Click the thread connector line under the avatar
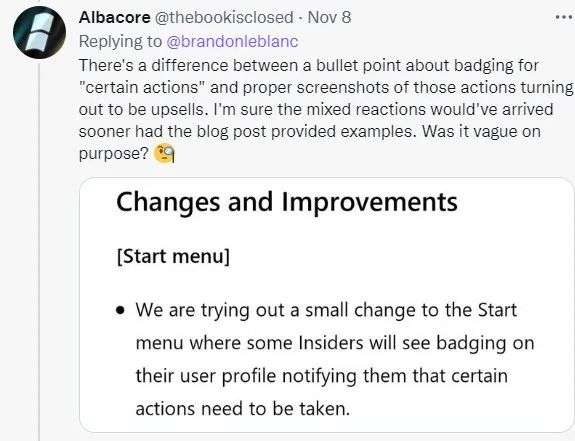575x441 pixels. click(39, 251)
